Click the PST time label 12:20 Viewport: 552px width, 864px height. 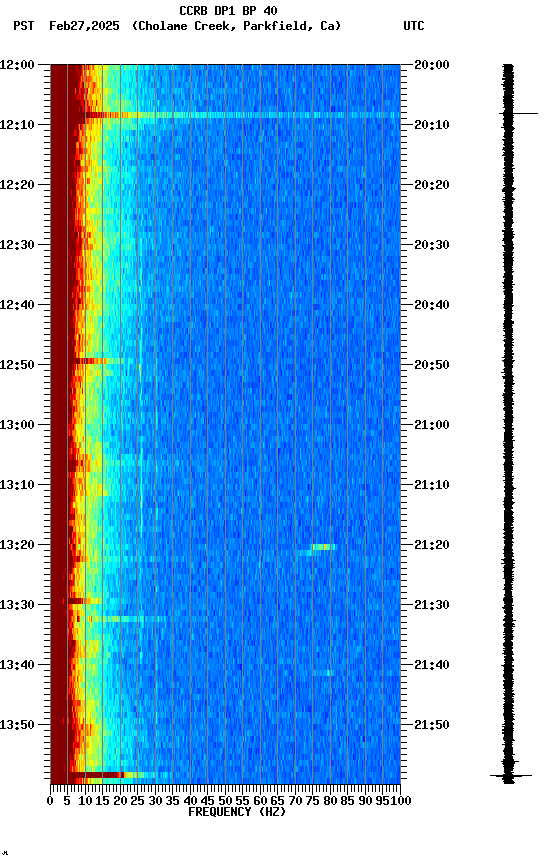(17, 185)
